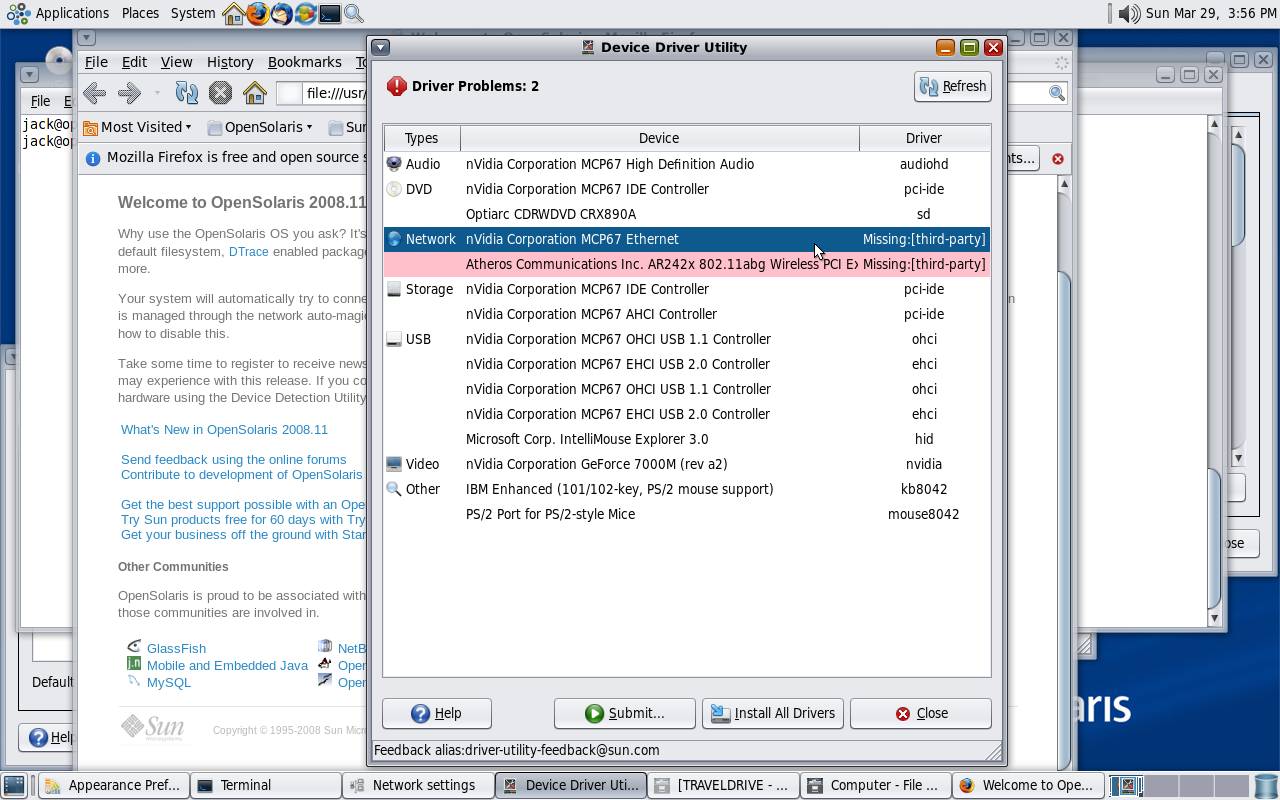Viewport: 1280px width, 800px height.
Task: Click the Submit... button
Action: pos(625,713)
